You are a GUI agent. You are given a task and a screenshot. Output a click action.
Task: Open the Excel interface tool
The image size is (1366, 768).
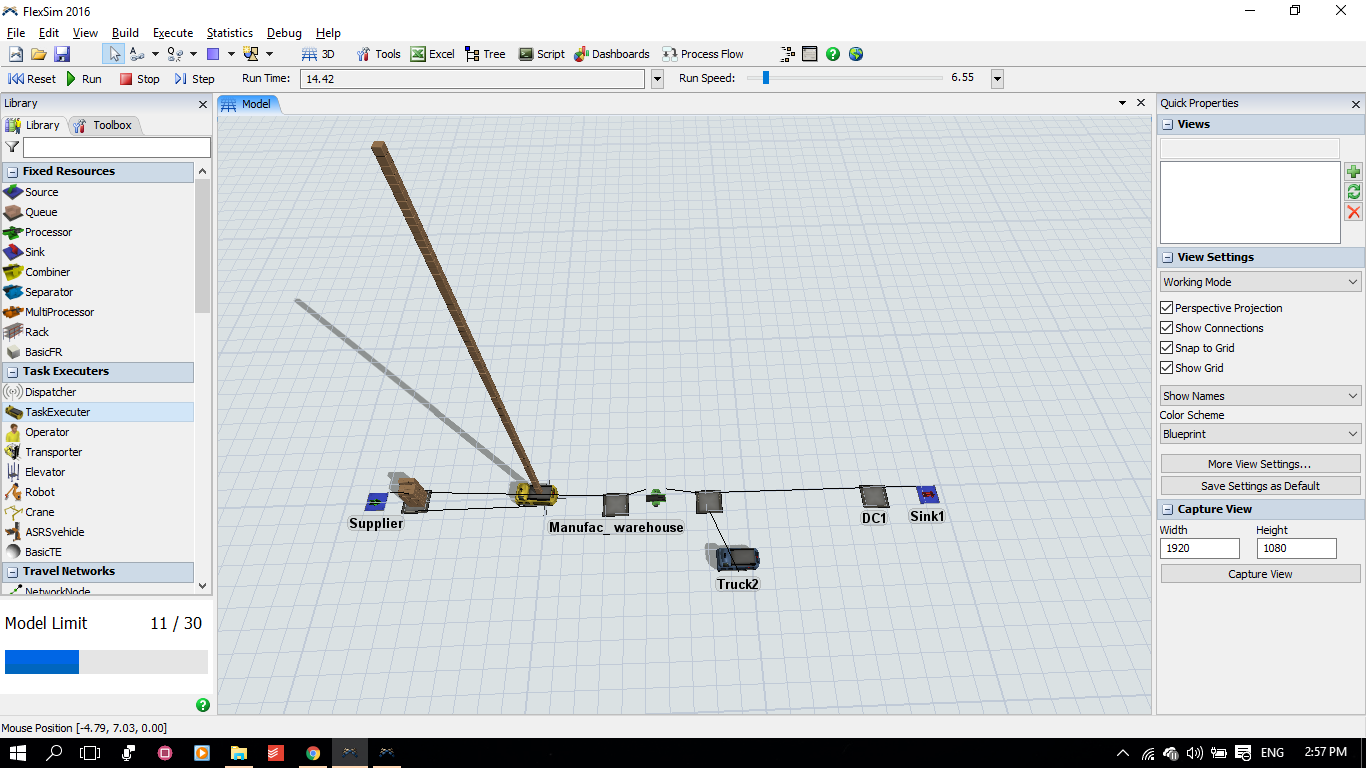[x=419, y=54]
